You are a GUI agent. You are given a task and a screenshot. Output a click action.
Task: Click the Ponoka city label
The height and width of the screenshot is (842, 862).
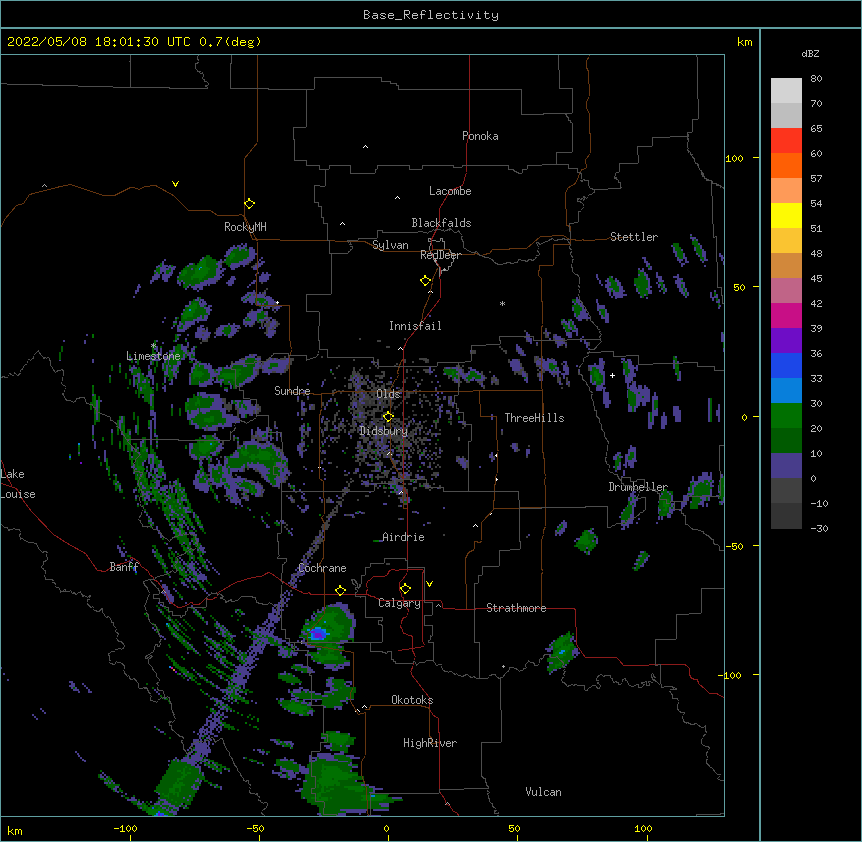coord(480,136)
